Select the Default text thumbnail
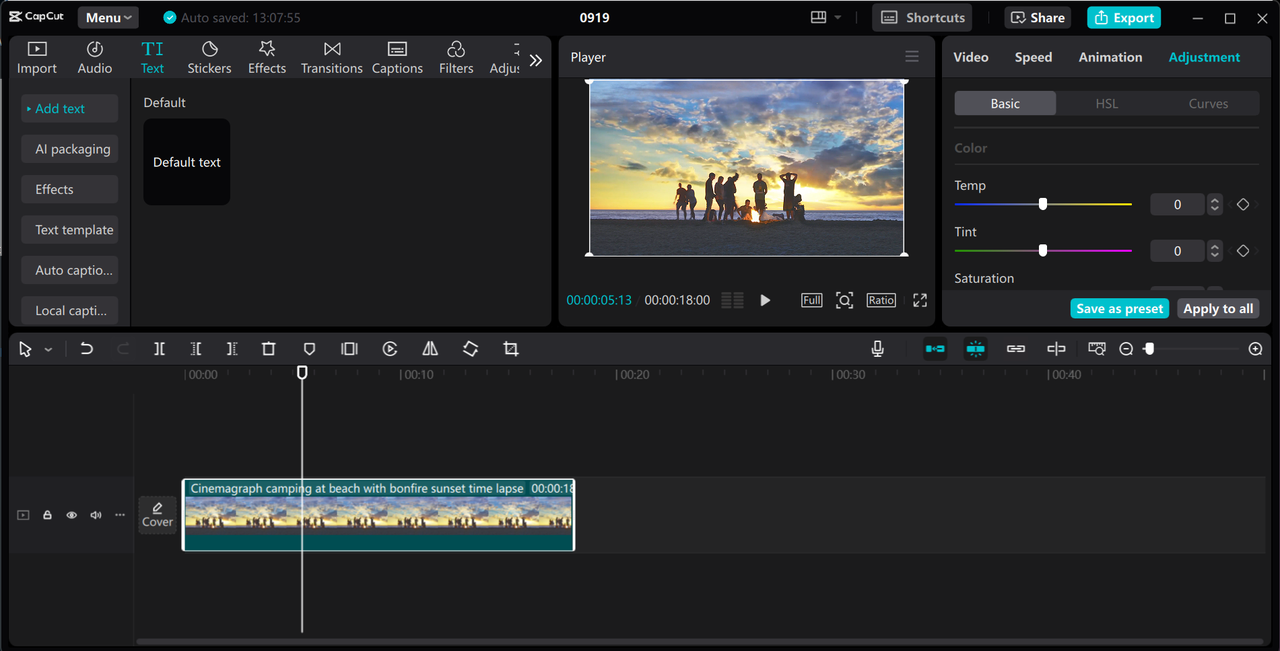1280x651 pixels. [187, 162]
